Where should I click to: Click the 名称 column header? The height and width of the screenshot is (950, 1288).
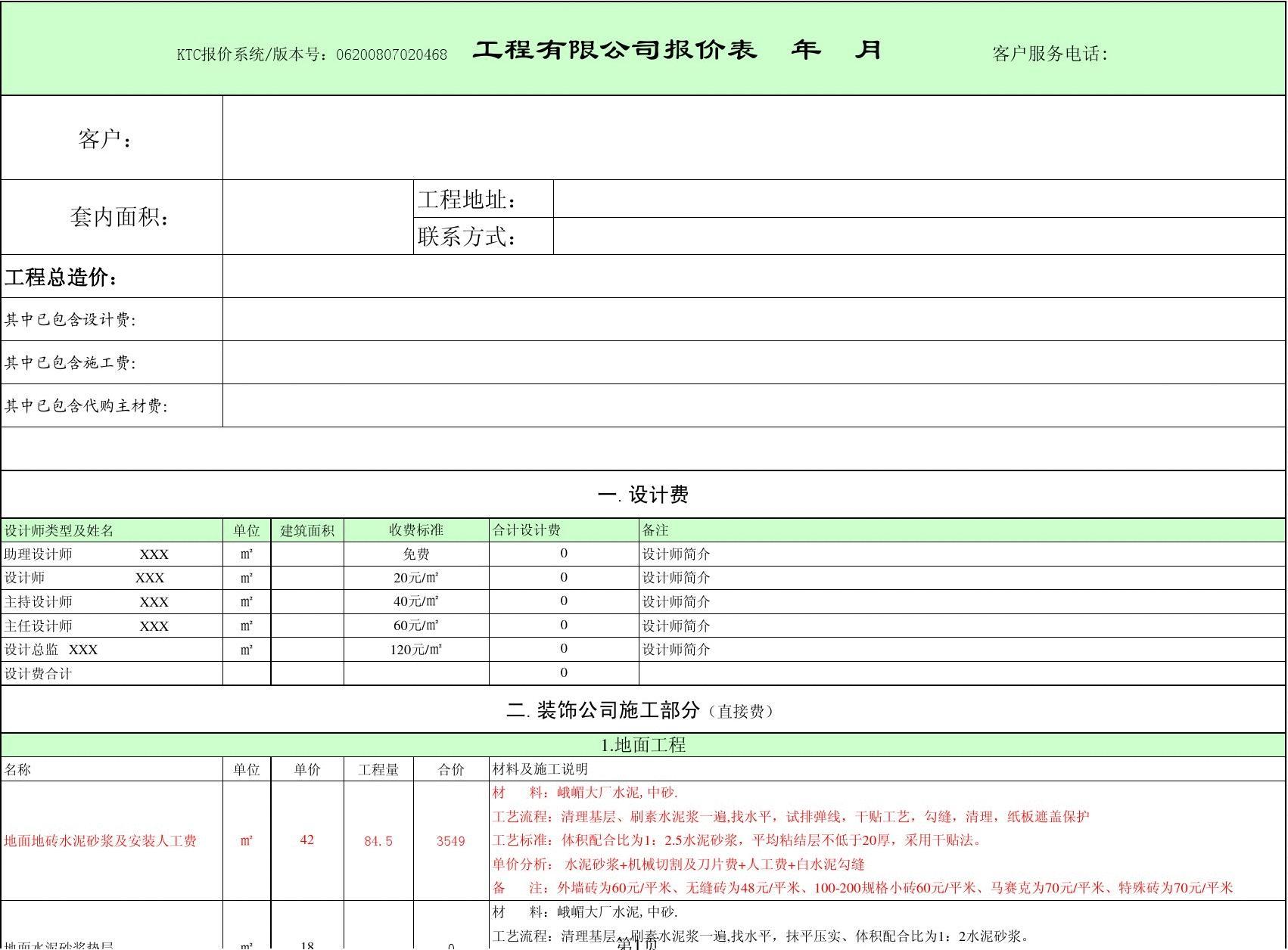pos(112,769)
